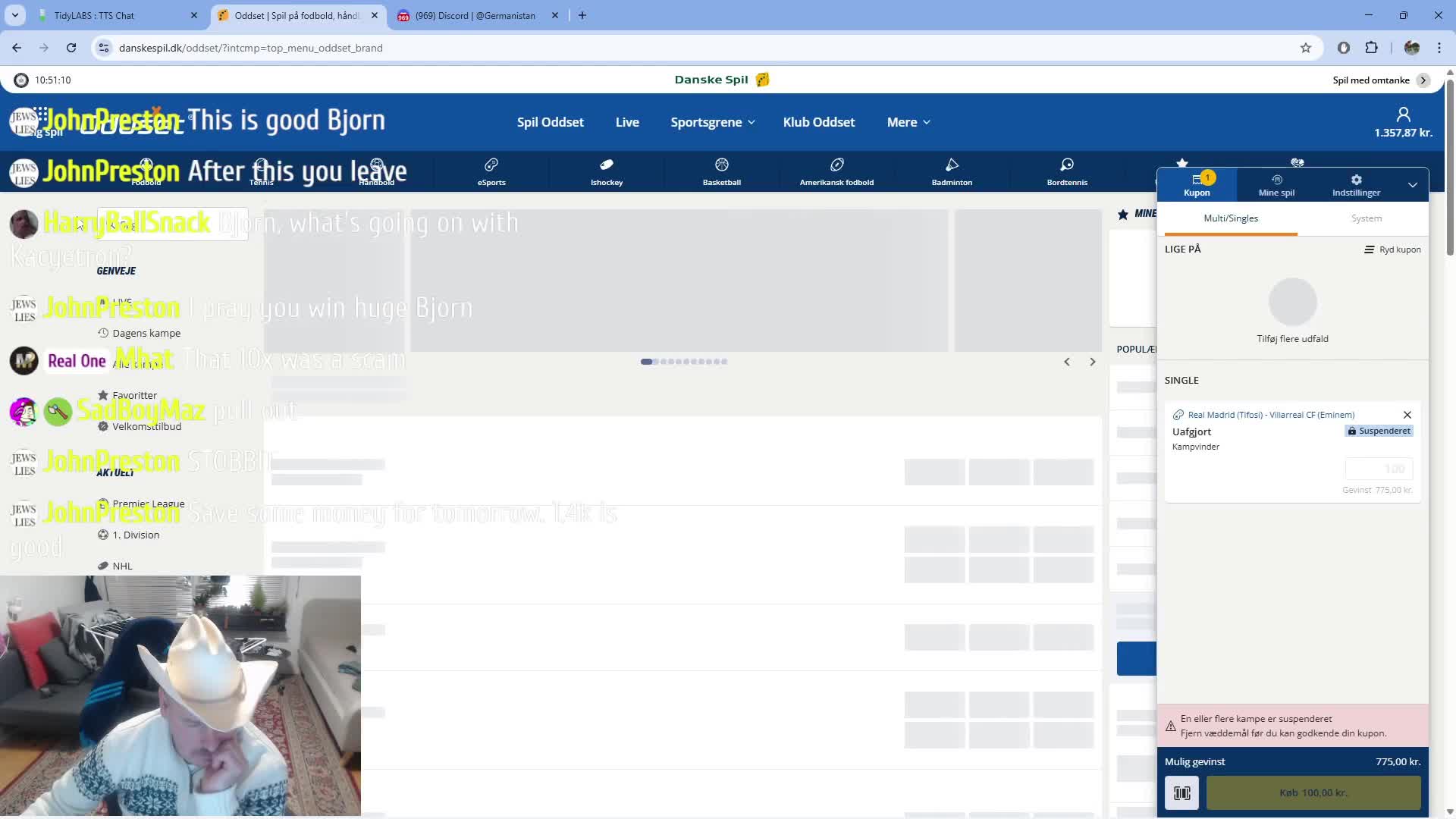Open Klub Oddset menu item
Viewport: 1456px width, 819px height.
point(819,122)
